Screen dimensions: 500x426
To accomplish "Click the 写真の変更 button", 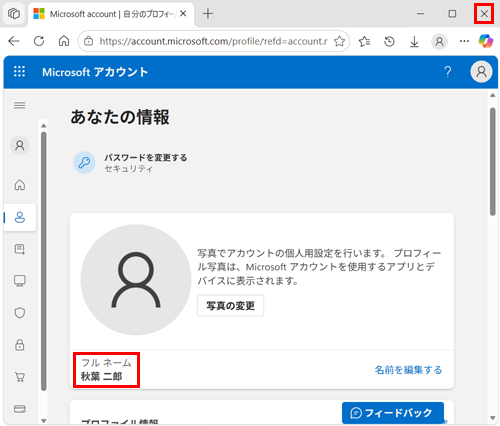I will 230,306.
